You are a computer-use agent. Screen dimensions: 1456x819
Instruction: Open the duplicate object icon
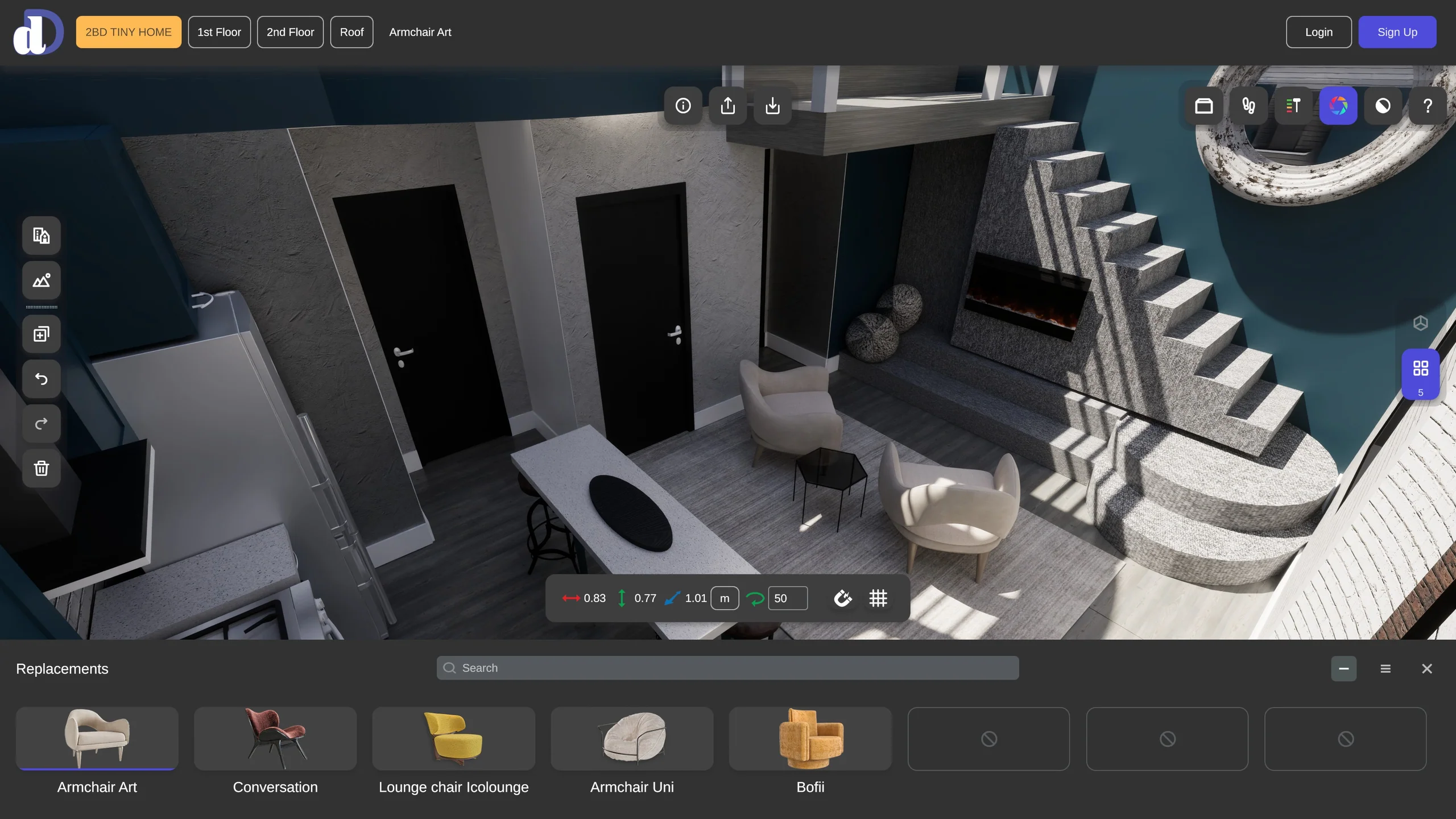point(42,334)
